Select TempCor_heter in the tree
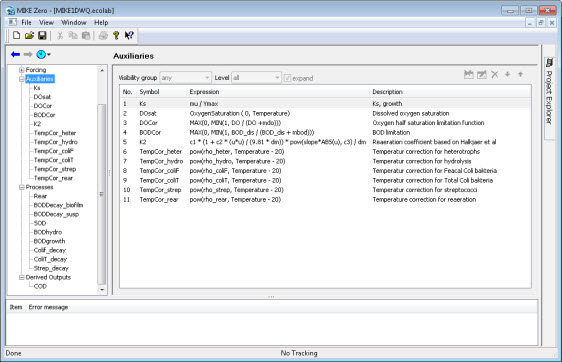Viewport: 562px width, 362px height. (55, 133)
